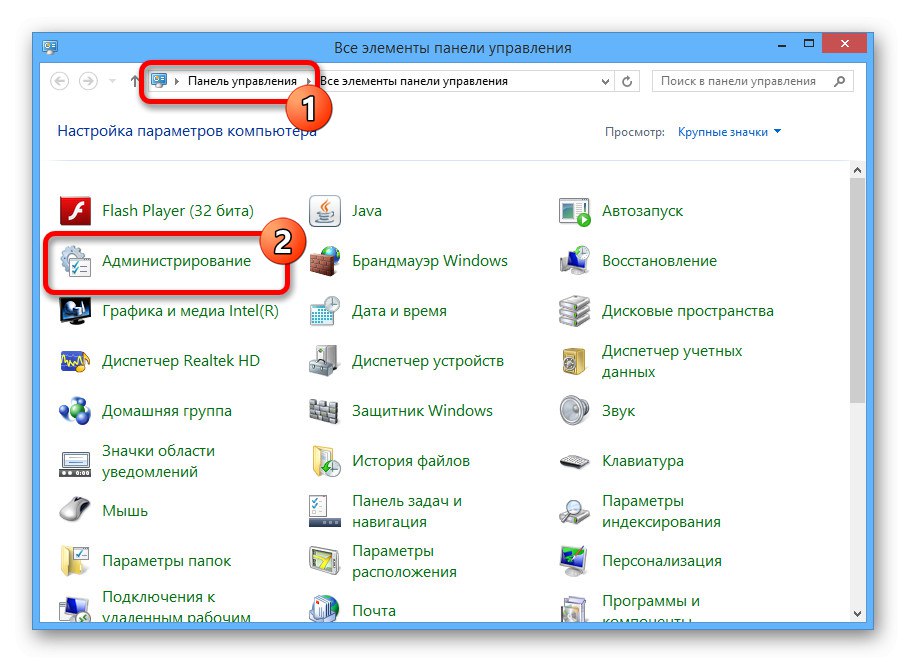Expand the Панель управления breadcrumb arrow
This screenshot has height=662, width=906.
point(309,81)
